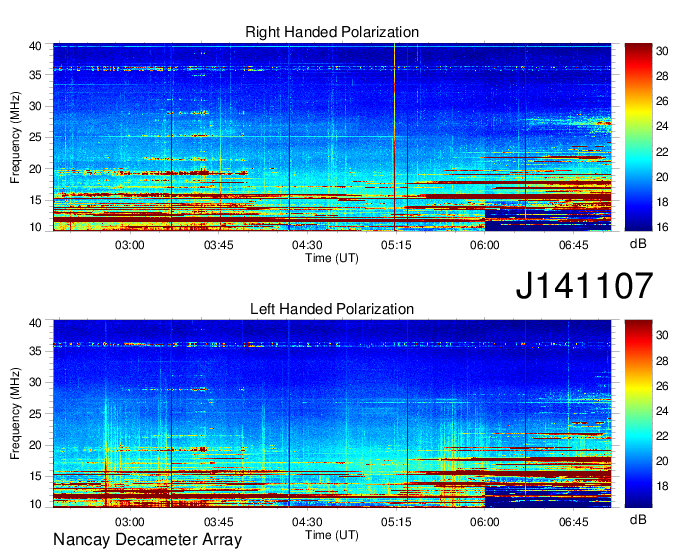This screenshot has width=680, height=552.
Task: Click the 05:15 tick under Right Handed plot
Action: pyautogui.click(x=396, y=245)
